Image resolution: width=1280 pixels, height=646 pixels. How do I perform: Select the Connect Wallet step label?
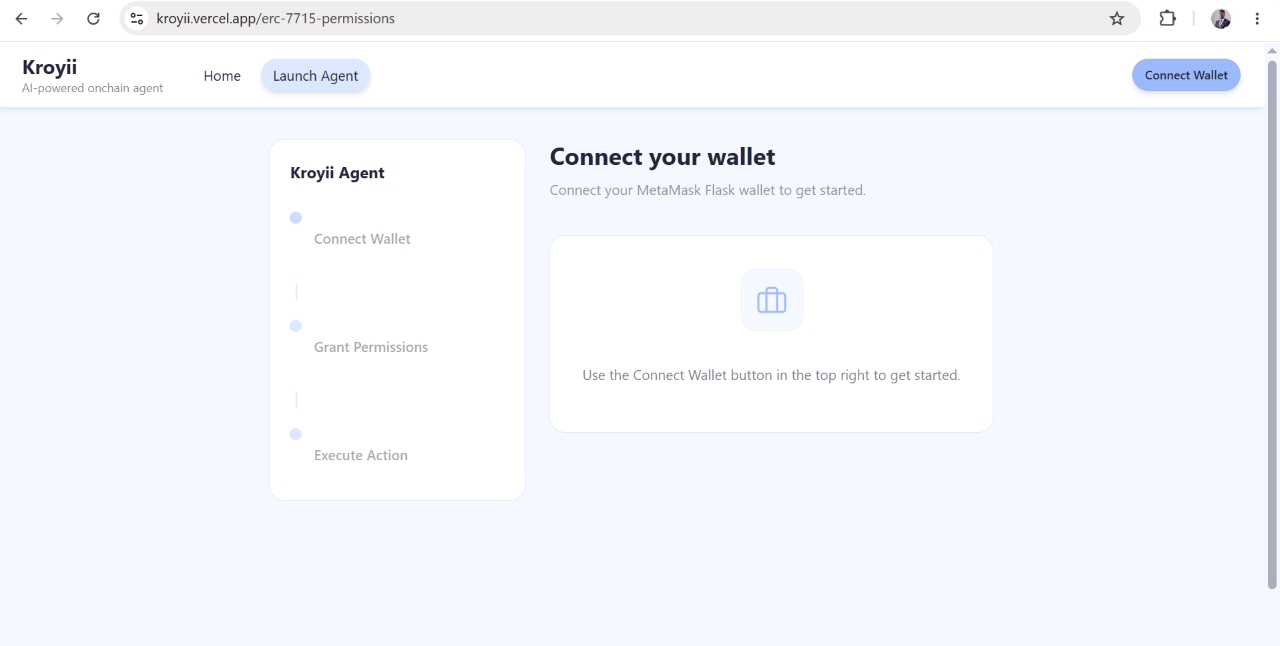point(362,239)
